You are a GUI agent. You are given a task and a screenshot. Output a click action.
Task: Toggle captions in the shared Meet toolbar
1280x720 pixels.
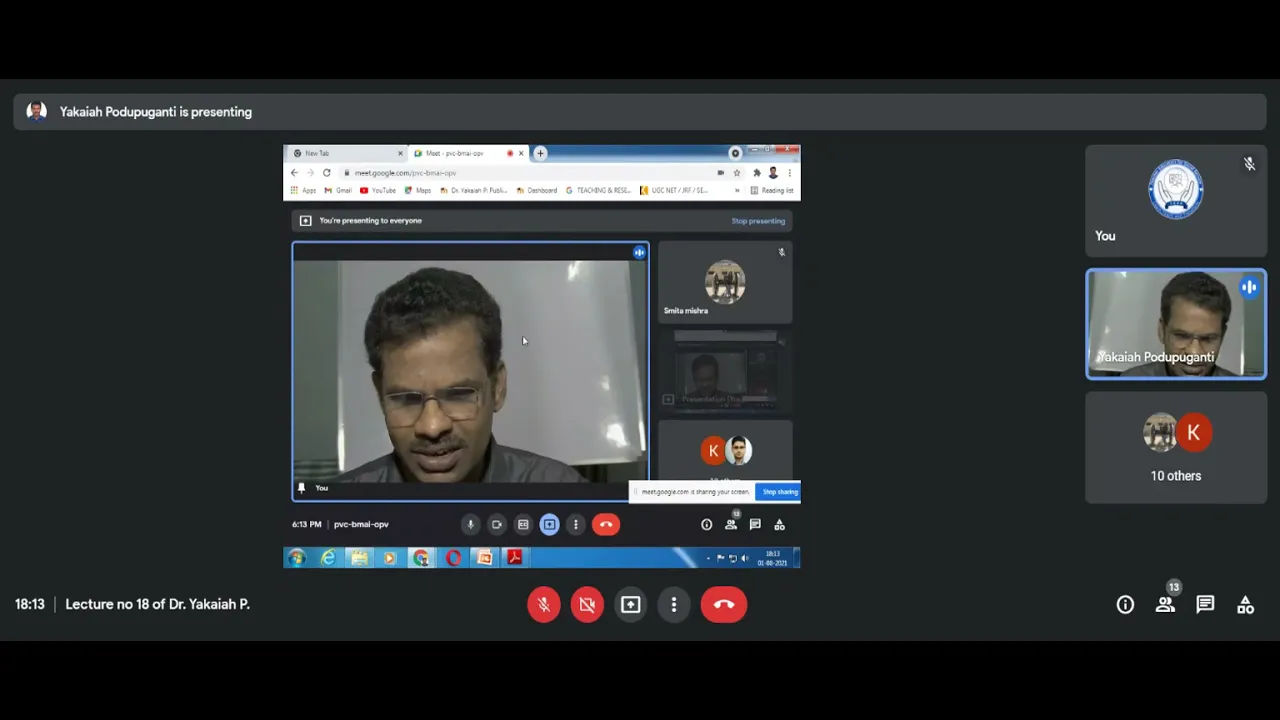click(523, 524)
